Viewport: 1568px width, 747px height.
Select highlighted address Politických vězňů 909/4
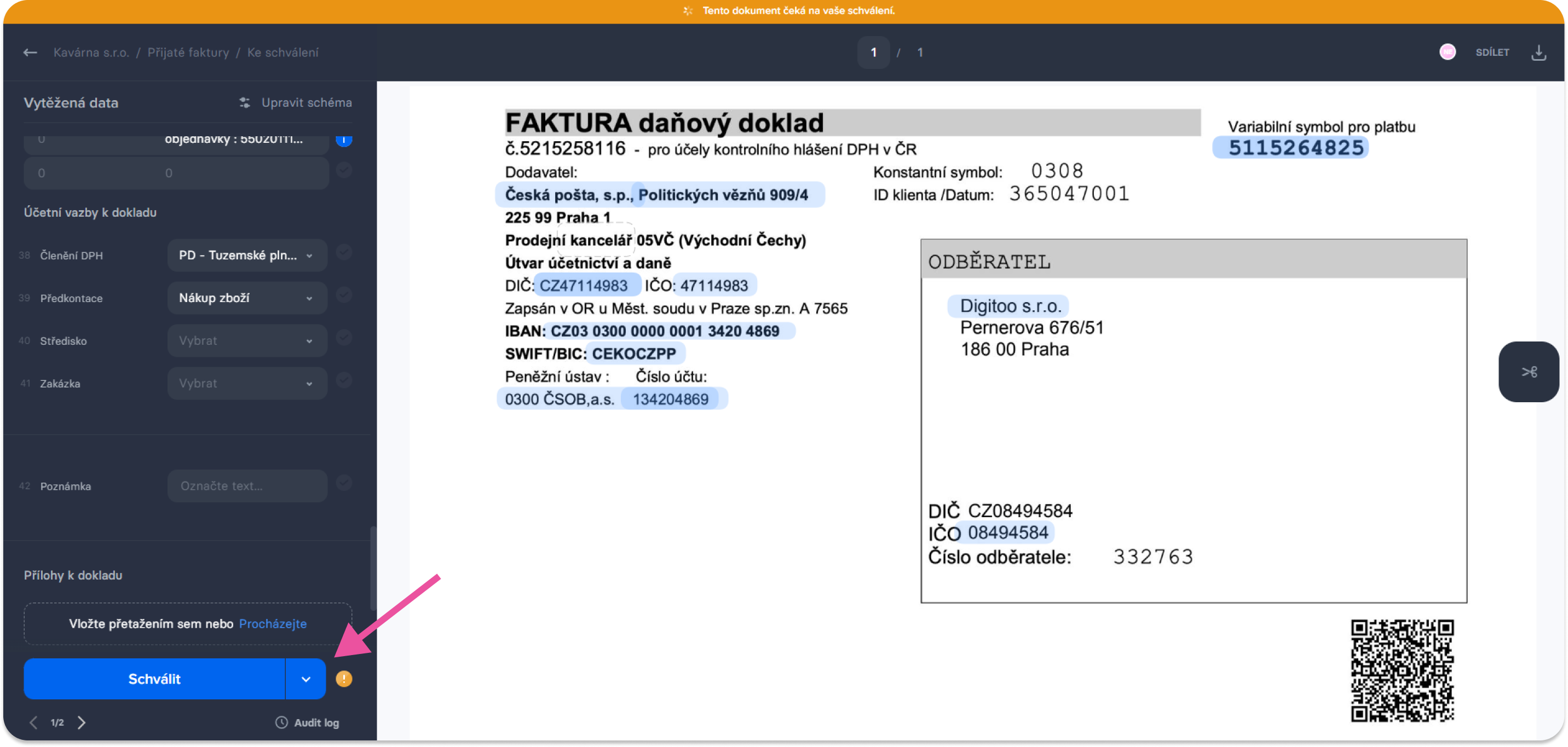click(729, 195)
